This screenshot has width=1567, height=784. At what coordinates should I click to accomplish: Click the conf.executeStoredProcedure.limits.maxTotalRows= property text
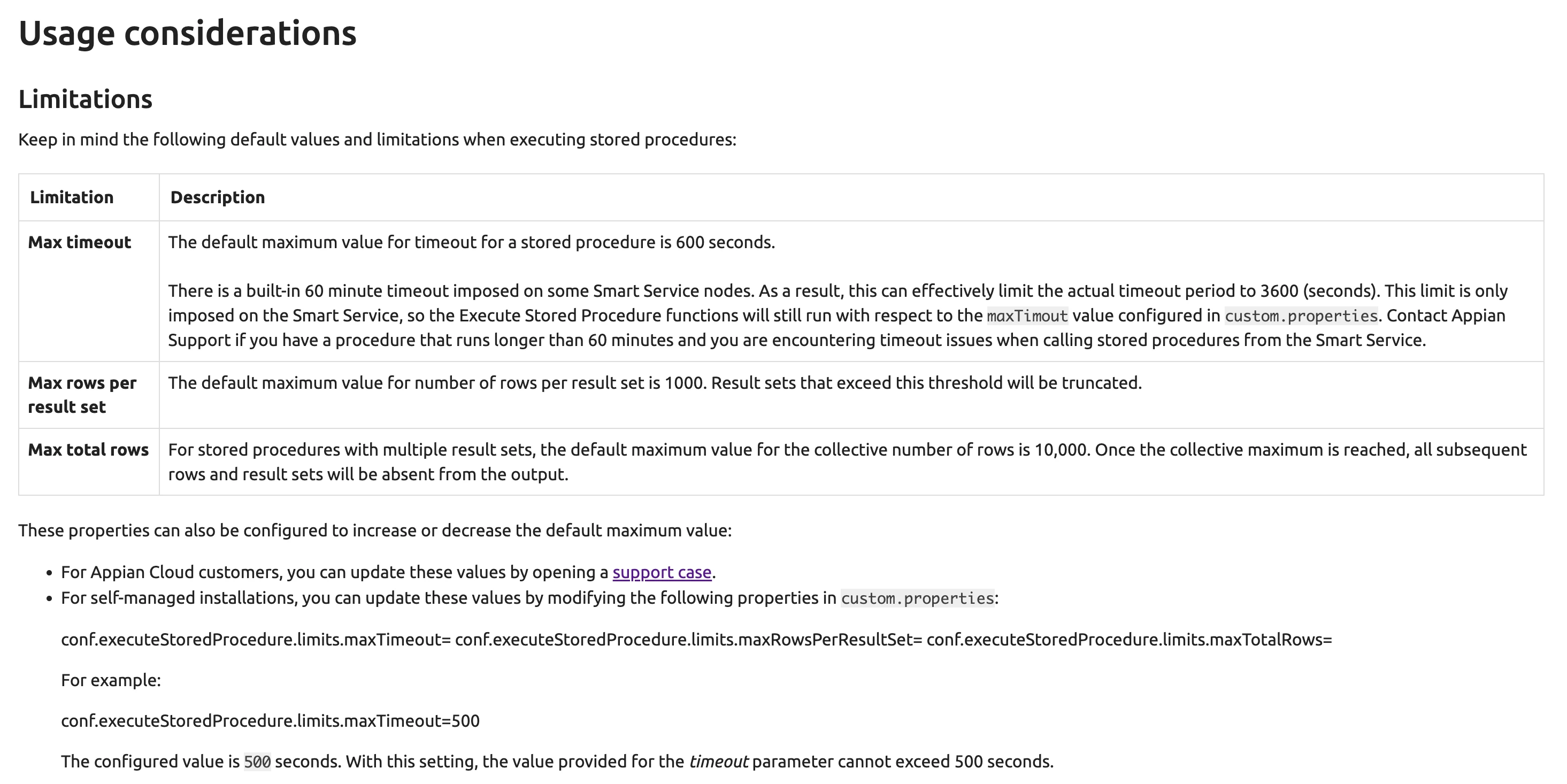point(1129,640)
